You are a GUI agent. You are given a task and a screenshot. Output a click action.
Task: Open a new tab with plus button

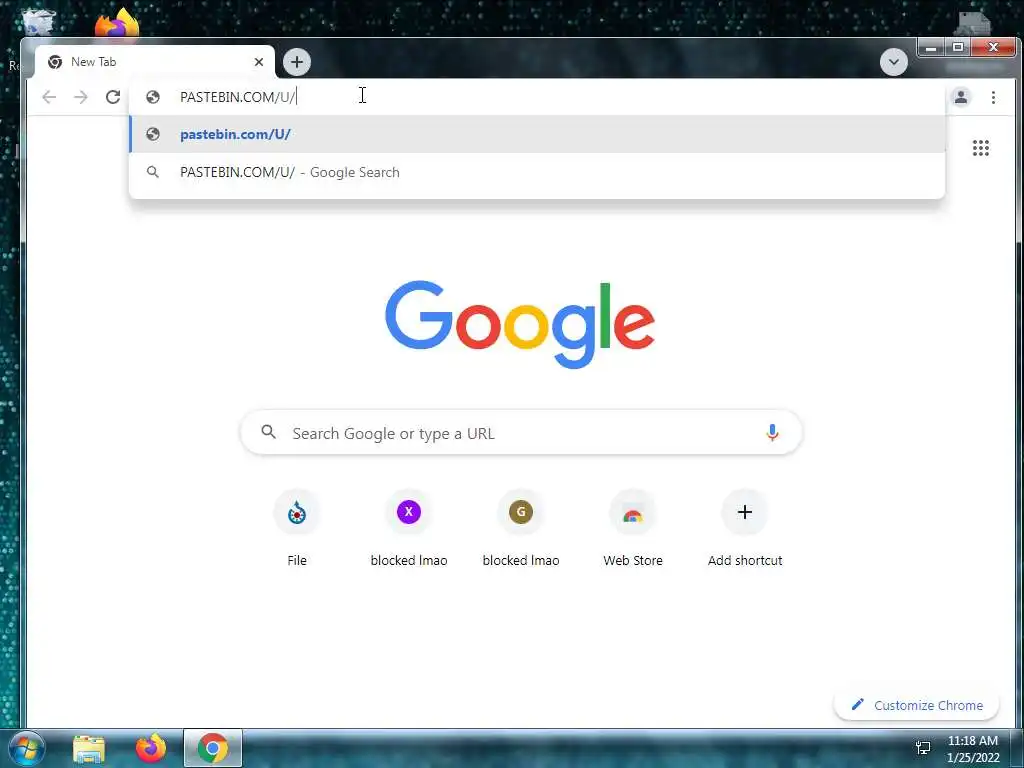pyautogui.click(x=297, y=62)
